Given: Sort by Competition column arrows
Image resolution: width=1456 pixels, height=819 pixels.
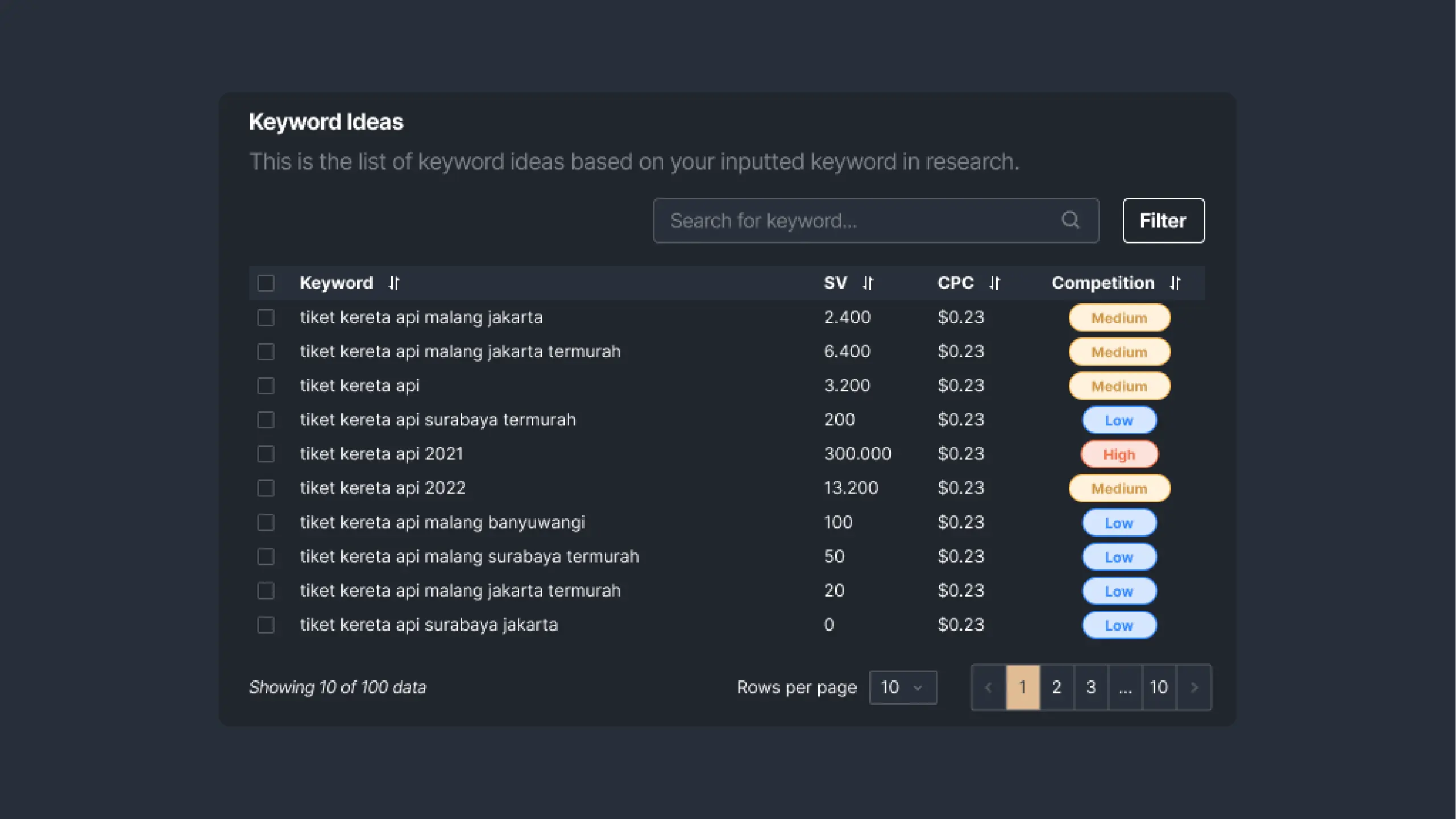Looking at the screenshot, I should 1175,283.
